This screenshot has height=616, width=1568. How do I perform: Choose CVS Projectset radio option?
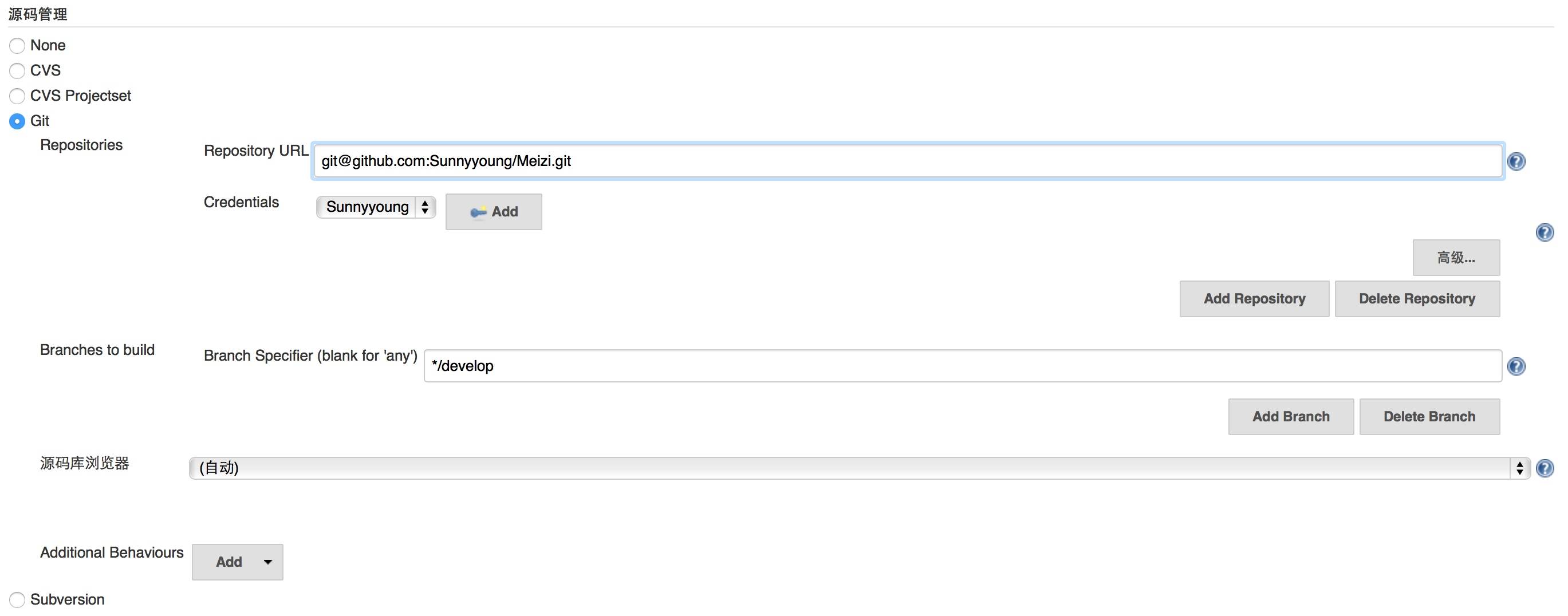pyautogui.click(x=17, y=96)
